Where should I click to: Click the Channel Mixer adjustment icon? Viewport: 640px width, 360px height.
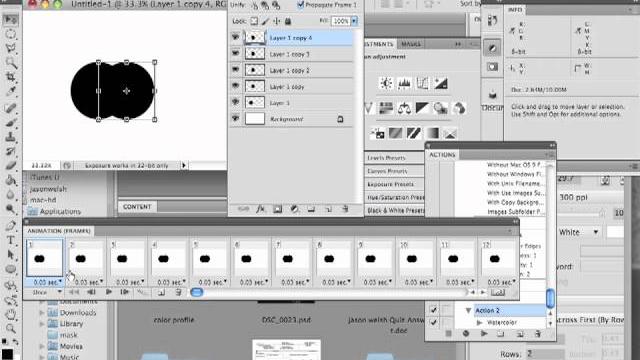[x=459, y=108]
